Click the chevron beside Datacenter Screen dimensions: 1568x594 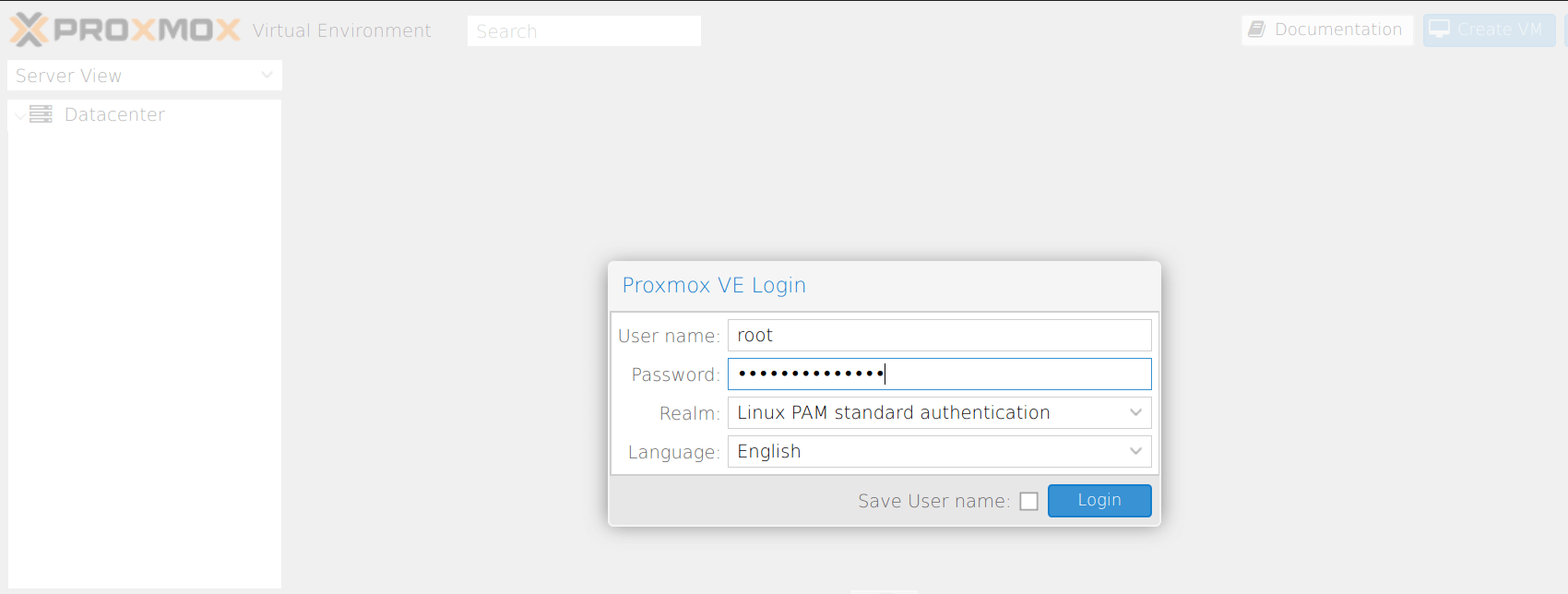(18, 114)
